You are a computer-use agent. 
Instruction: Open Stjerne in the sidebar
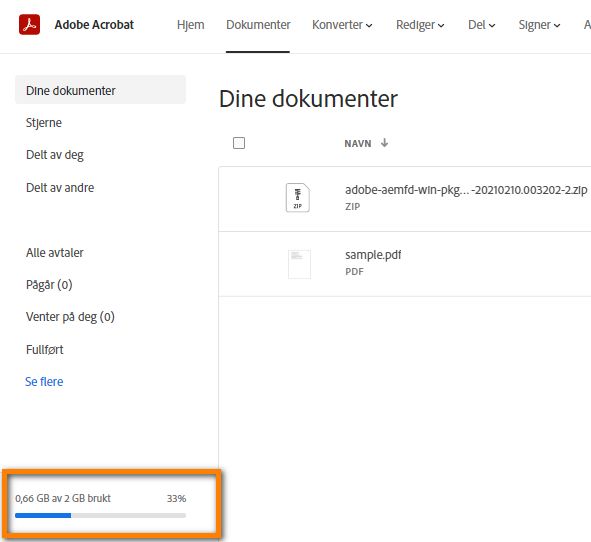(x=44, y=123)
